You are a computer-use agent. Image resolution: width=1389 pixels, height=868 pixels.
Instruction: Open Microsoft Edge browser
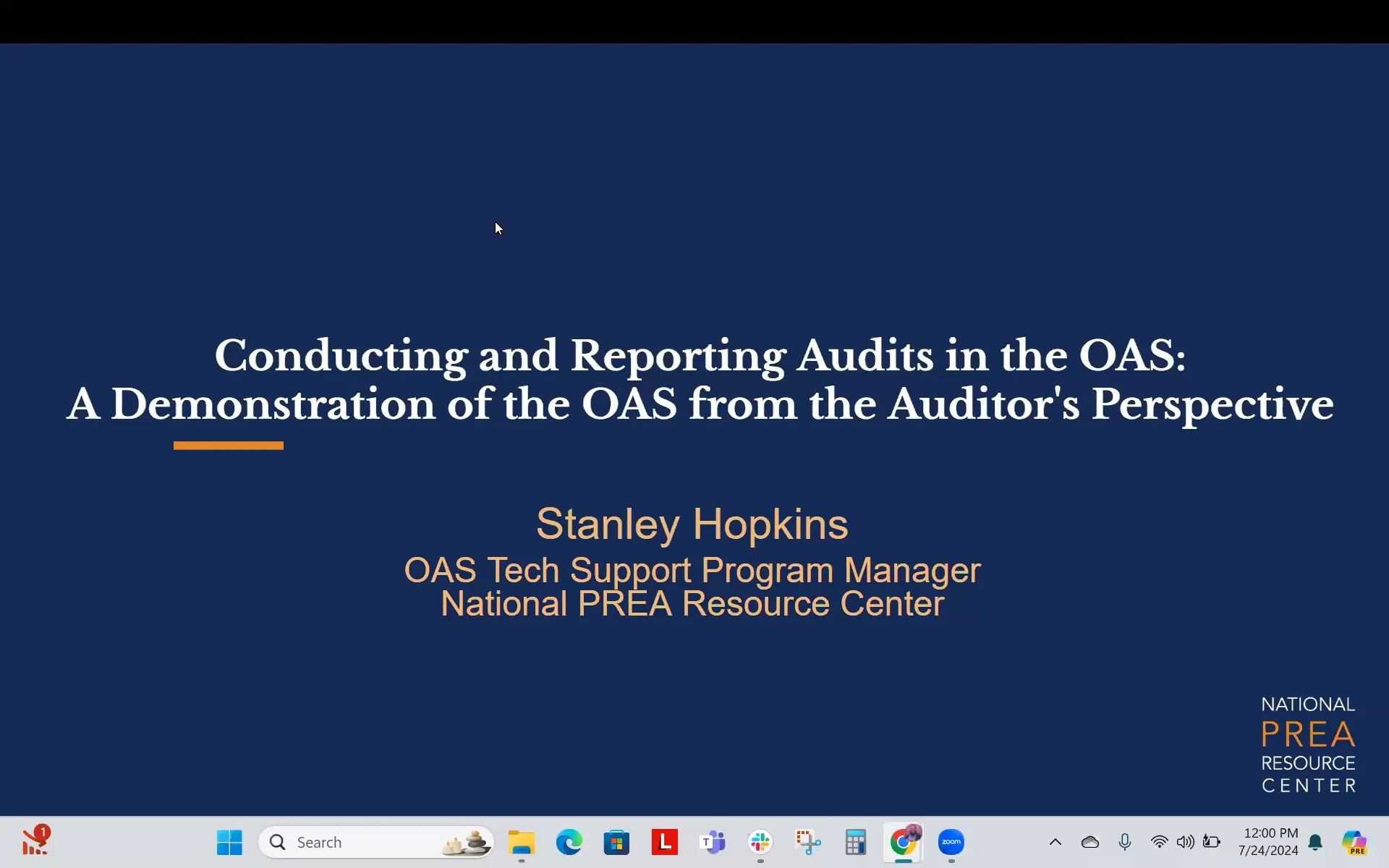click(569, 842)
